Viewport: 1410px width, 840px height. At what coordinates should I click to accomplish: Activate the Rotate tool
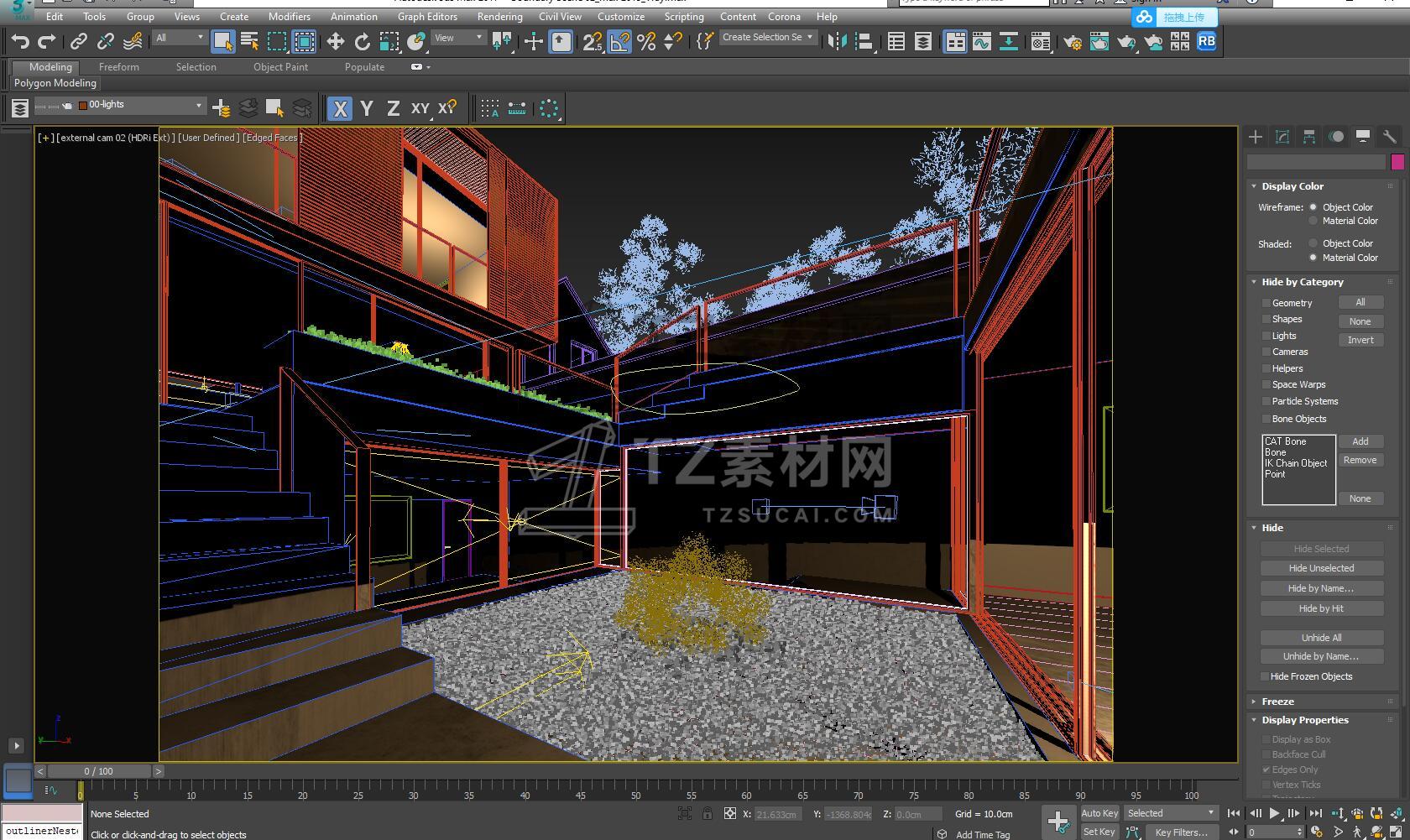coord(362,41)
